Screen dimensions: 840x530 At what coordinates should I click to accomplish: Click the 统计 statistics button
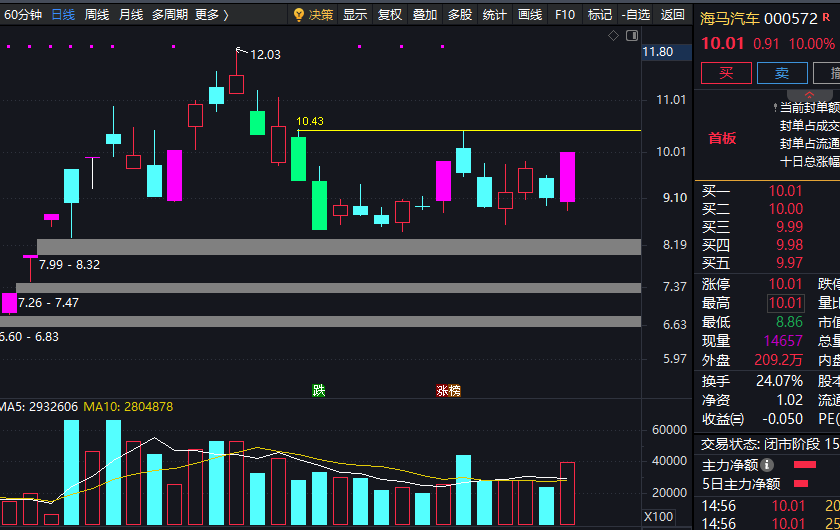[494, 14]
